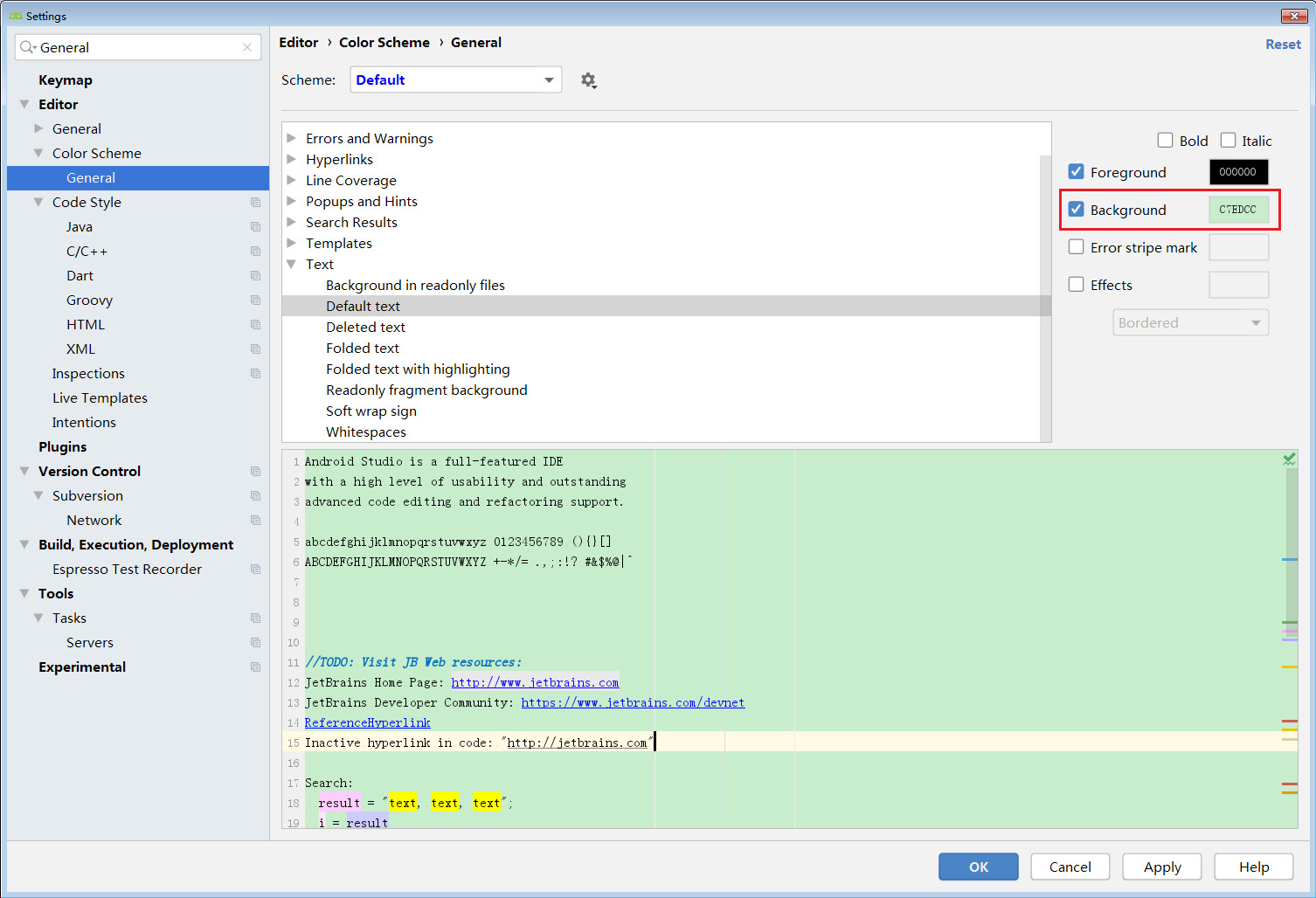Expand the Search Results group

[x=292, y=222]
